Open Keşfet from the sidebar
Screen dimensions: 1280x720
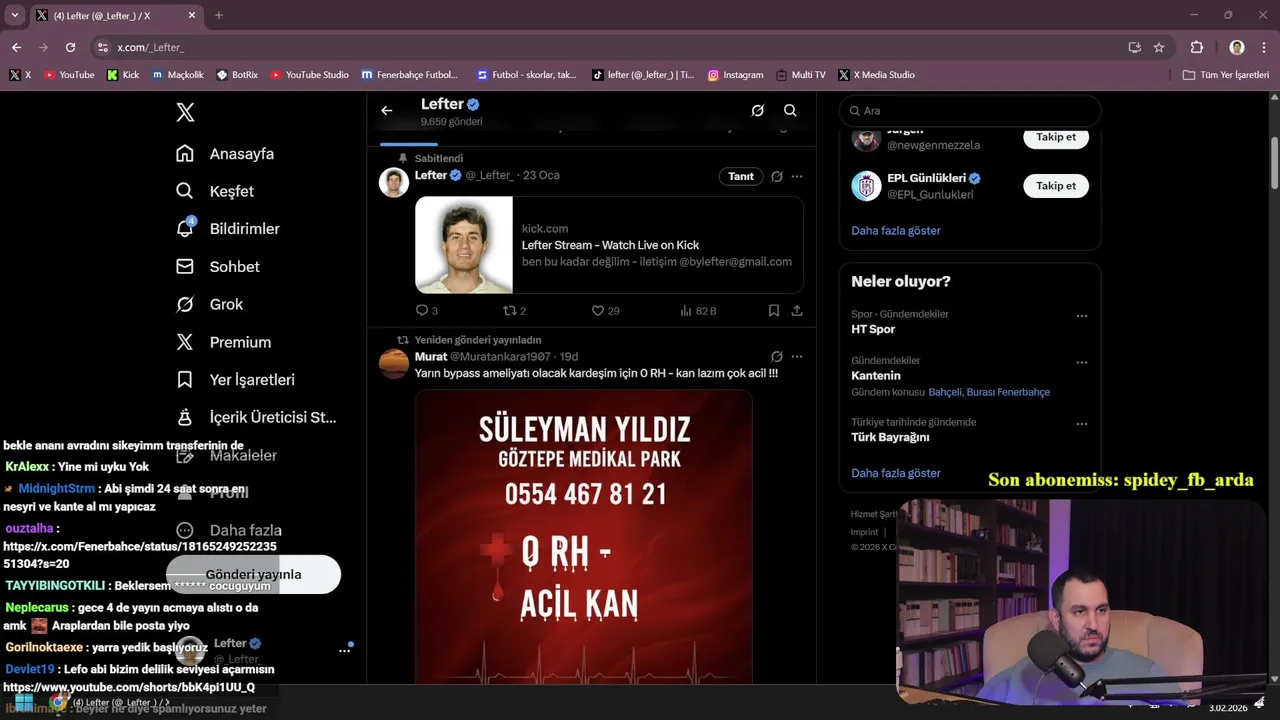click(x=215, y=191)
